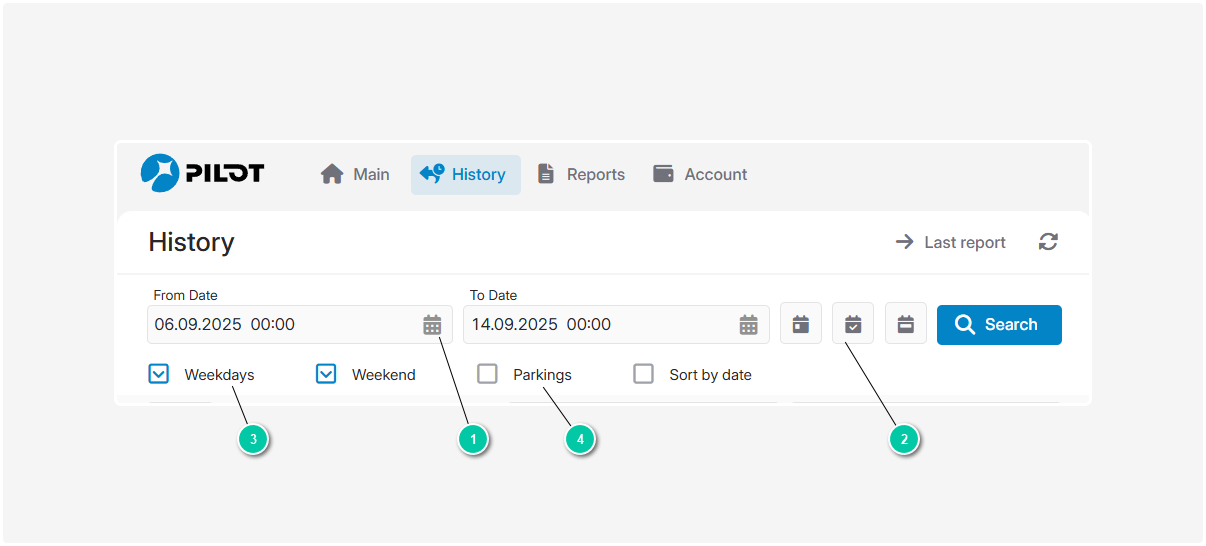
Task: Uncheck the Weekdays checkbox
Action: point(159,374)
